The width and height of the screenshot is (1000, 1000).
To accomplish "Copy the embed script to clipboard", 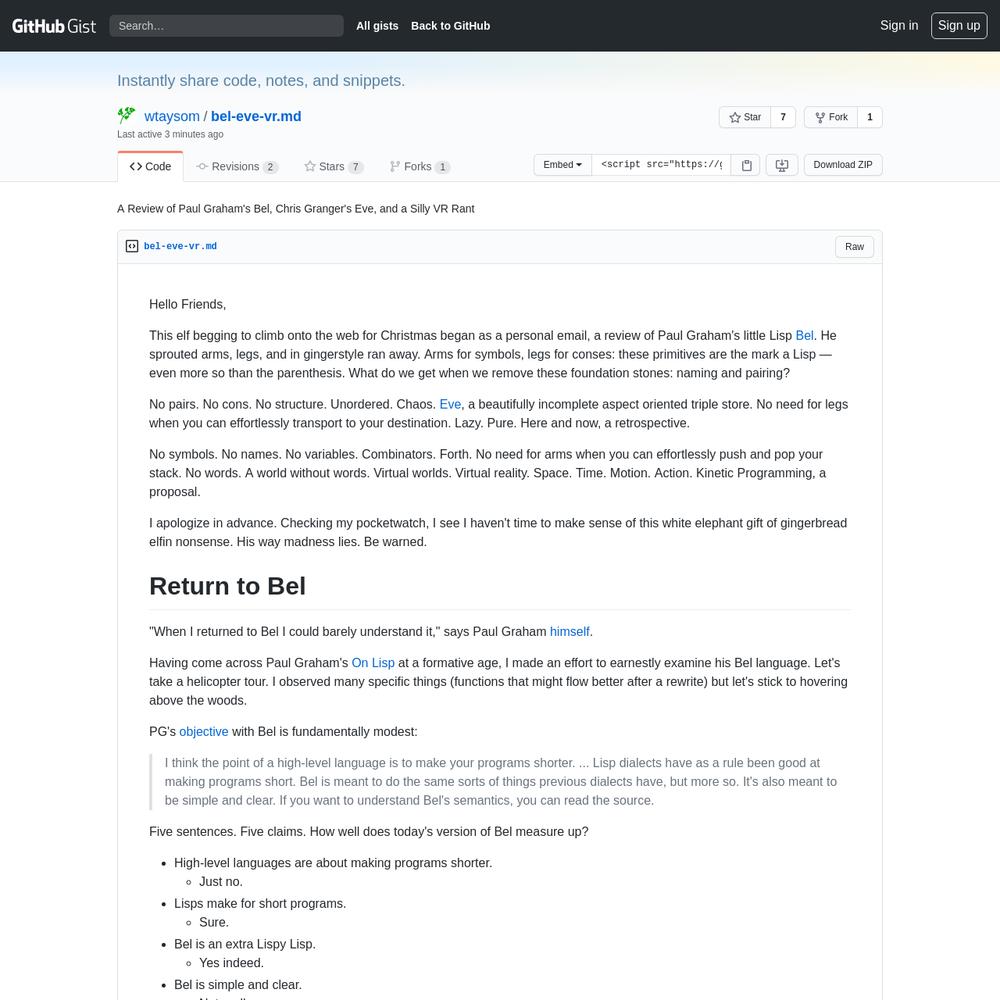I will click(746, 165).
